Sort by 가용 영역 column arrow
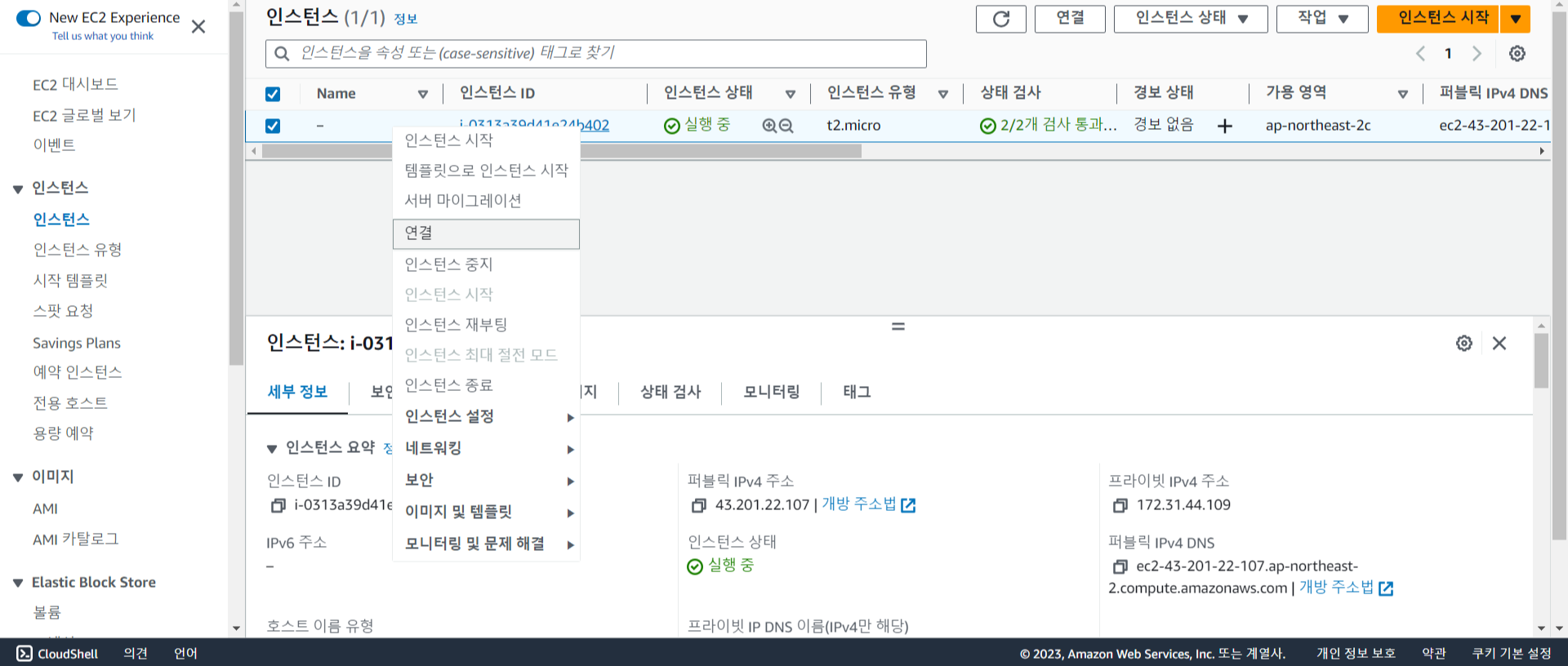Image resolution: width=1568 pixels, height=666 pixels. click(x=1402, y=94)
